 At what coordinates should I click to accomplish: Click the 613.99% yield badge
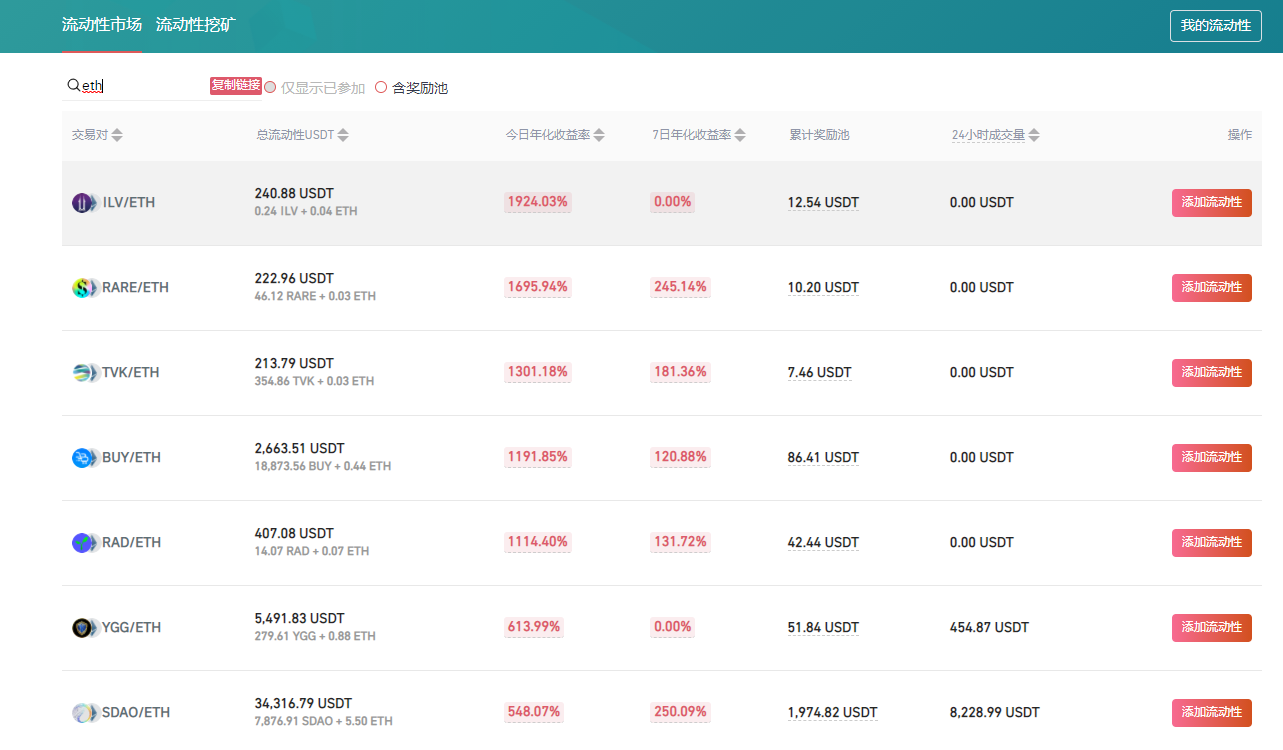click(534, 627)
